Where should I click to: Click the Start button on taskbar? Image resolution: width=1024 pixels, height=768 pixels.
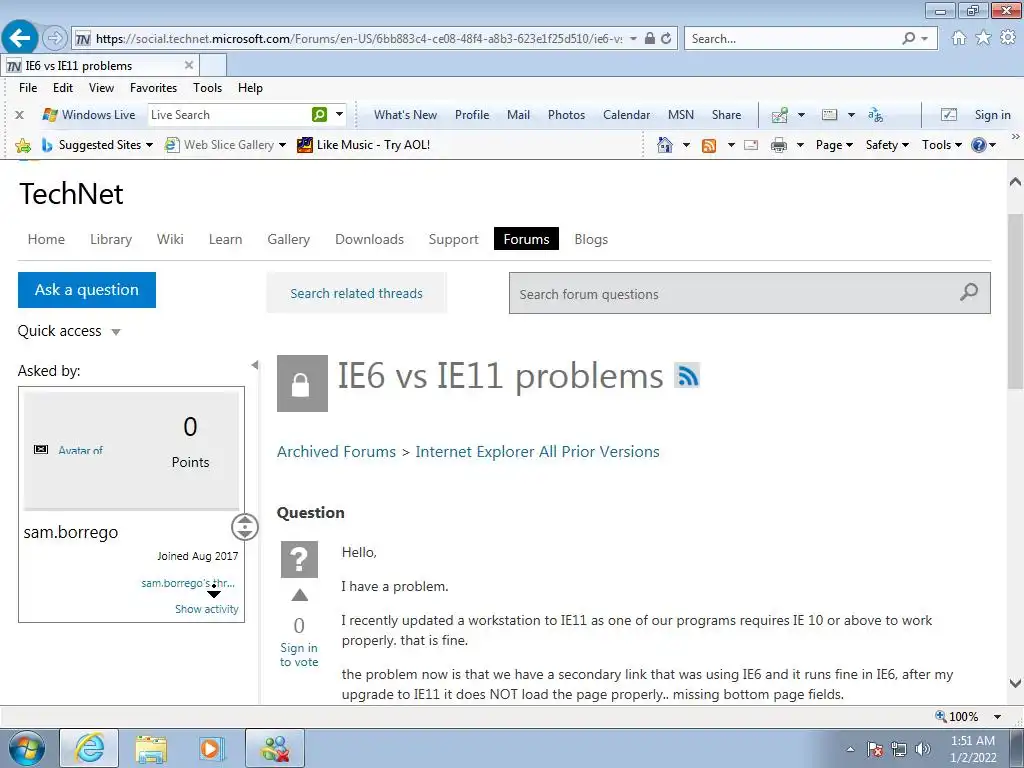pos(27,748)
